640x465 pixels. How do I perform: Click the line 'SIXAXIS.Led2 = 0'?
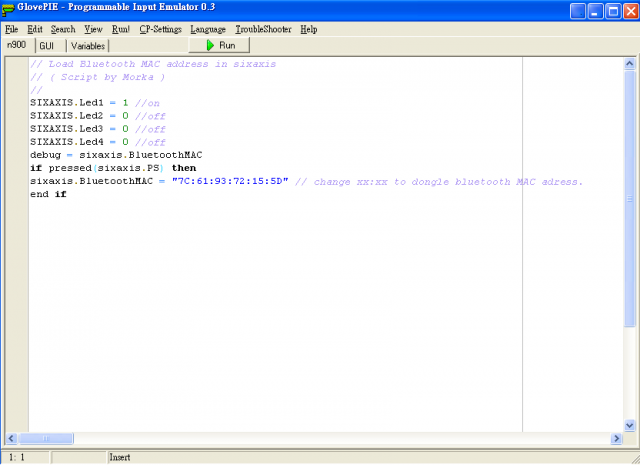[79, 116]
